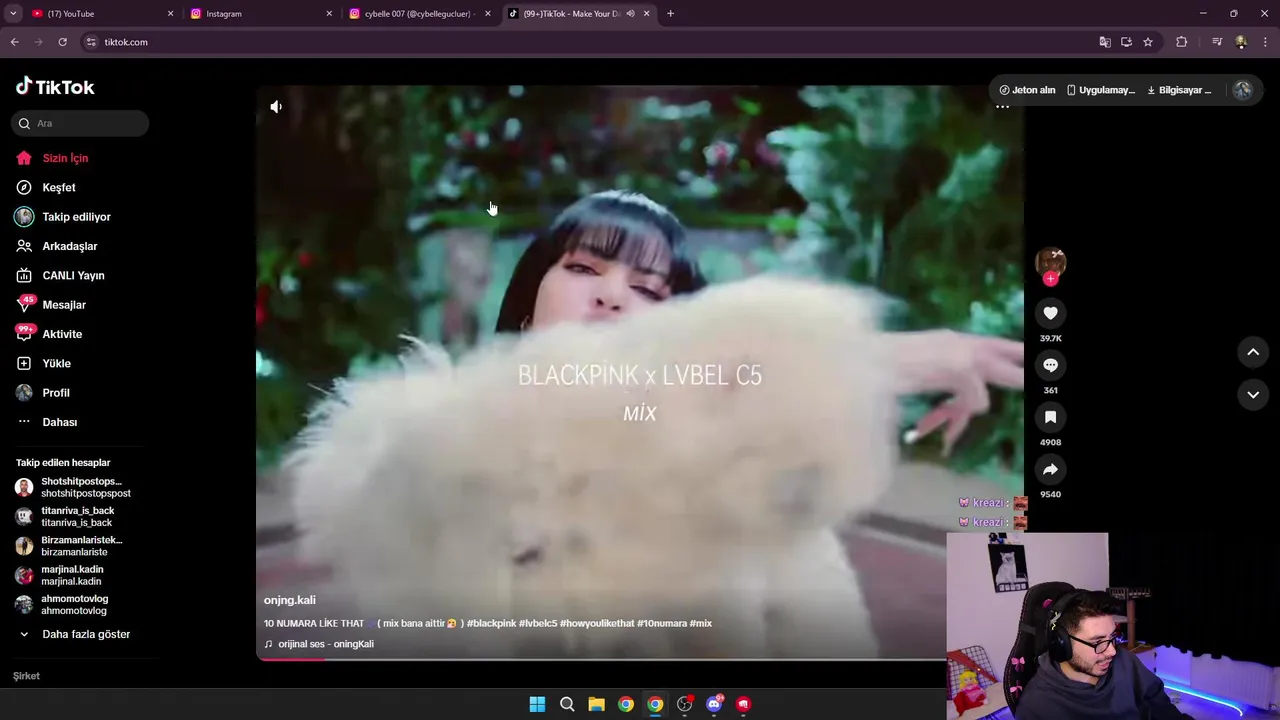Click the #howyoulikethat hashtag
1280x720 pixels.
click(597, 623)
